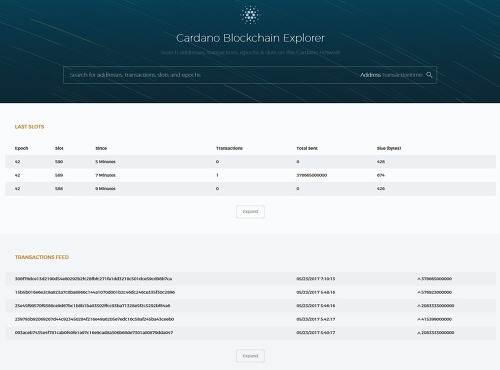
Task: Click the Total Sent column header
Action: click(x=307, y=148)
